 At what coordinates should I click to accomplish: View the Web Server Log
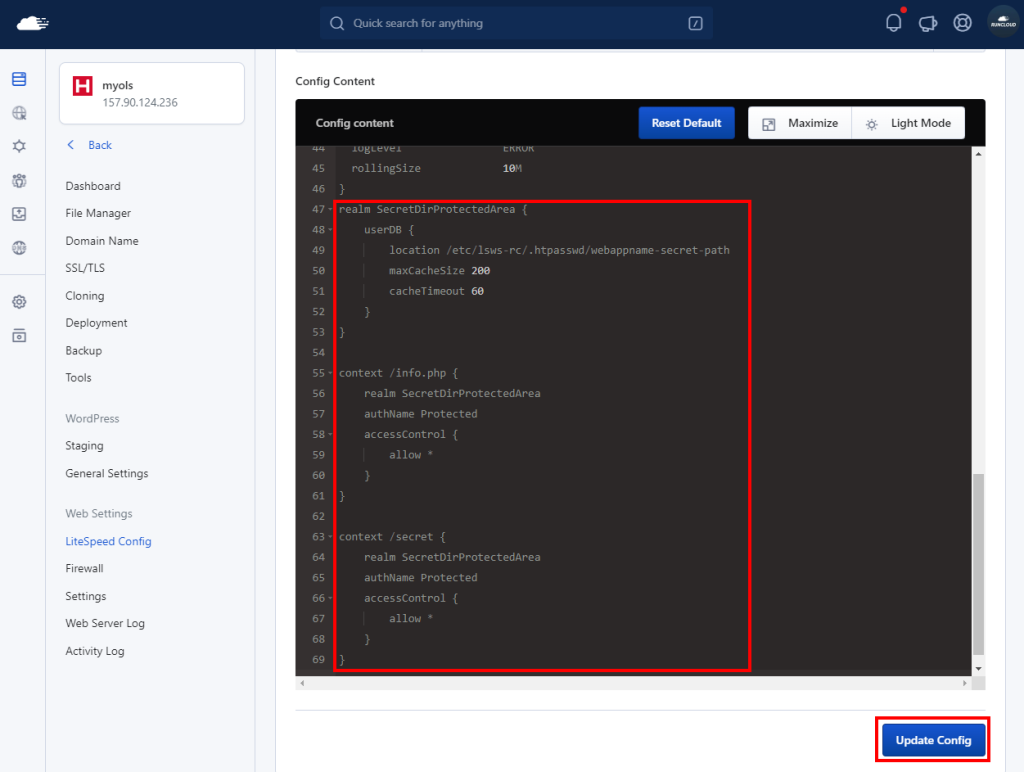coord(105,624)
